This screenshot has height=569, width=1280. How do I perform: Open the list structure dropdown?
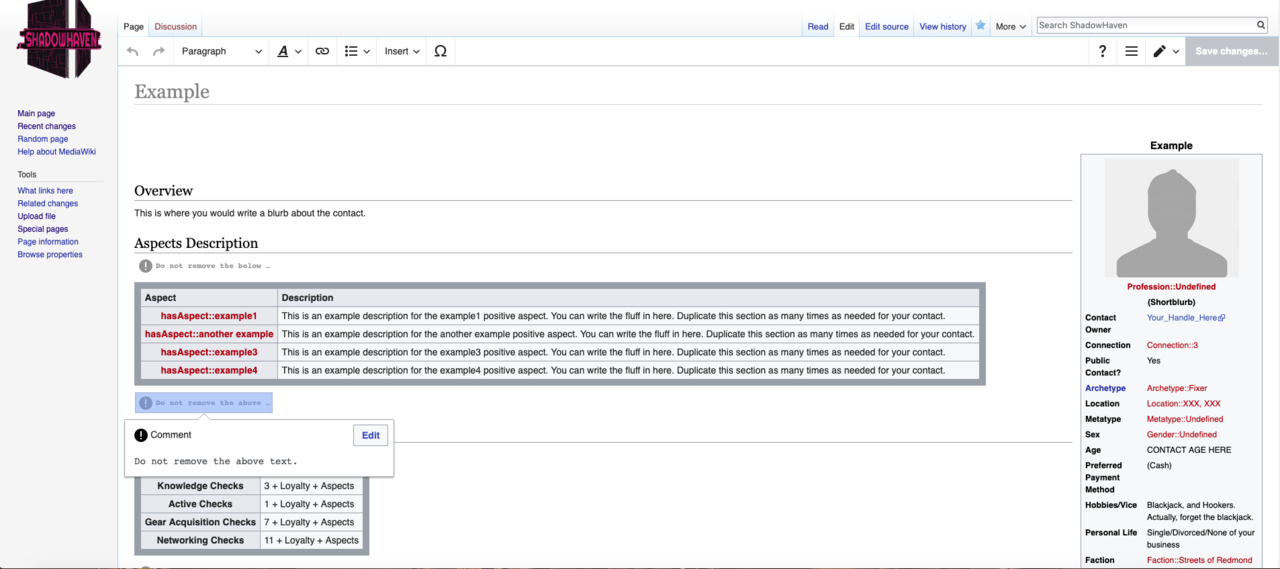click(357, 51)
